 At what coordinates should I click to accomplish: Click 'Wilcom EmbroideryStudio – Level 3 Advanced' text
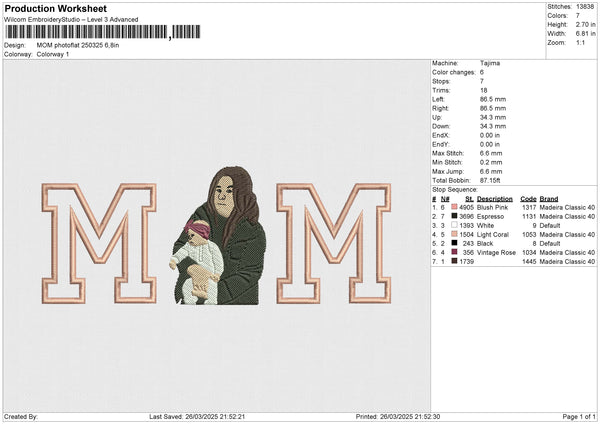[71, 20]
